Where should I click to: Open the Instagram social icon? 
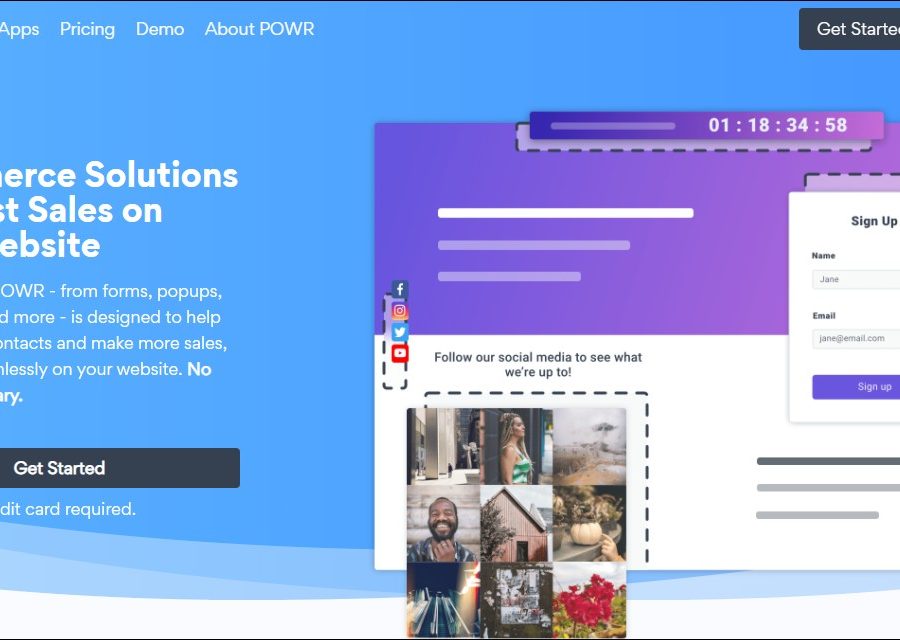point(400,311)
